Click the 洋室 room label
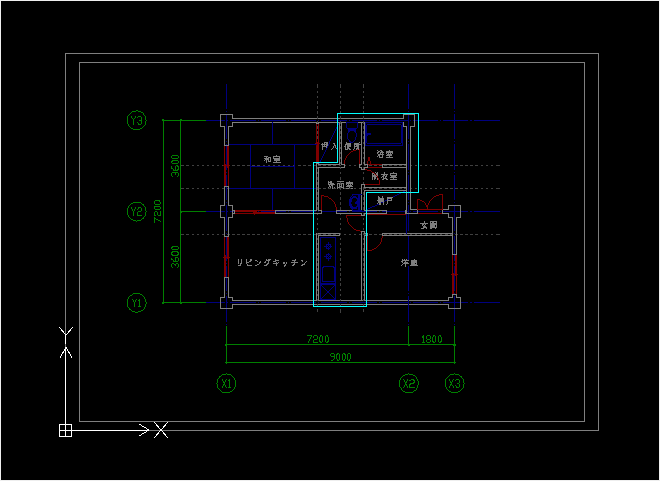This screenshot has width=660, height=481. coord(409,263)
